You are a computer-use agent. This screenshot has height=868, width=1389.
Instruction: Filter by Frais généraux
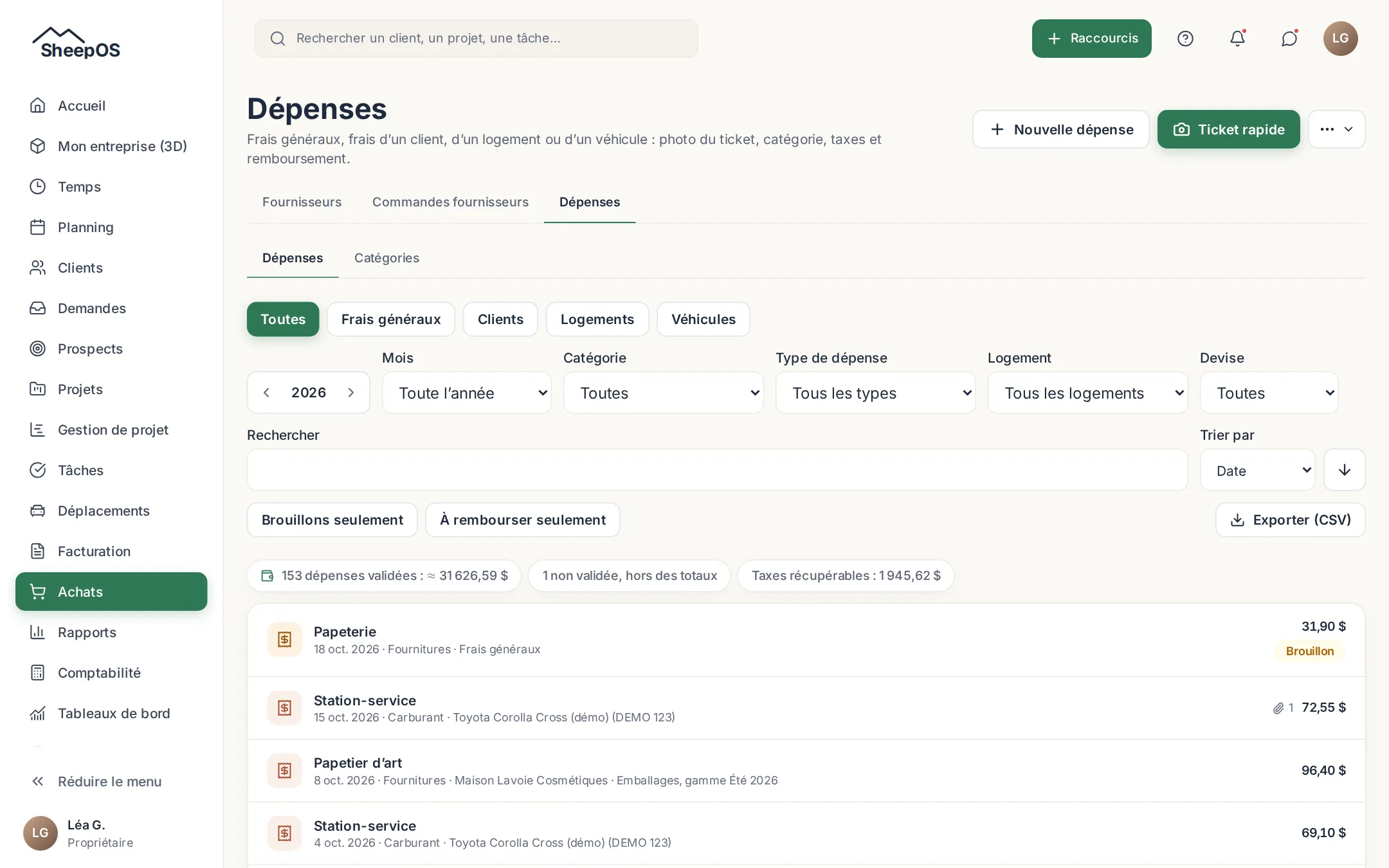[391, 319]
